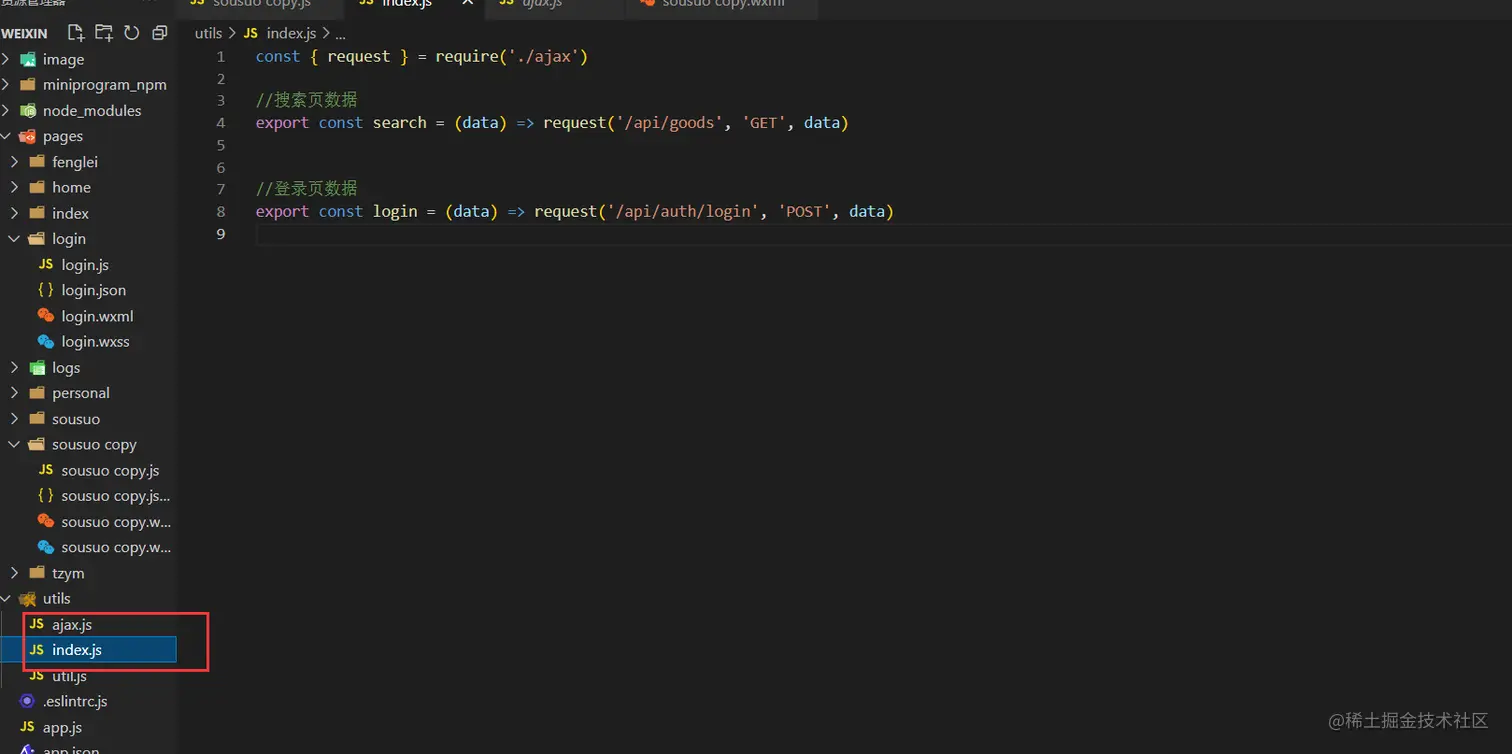
Task: Click the orange WeChat icon beside login.wxml
Action: [46, 316]
